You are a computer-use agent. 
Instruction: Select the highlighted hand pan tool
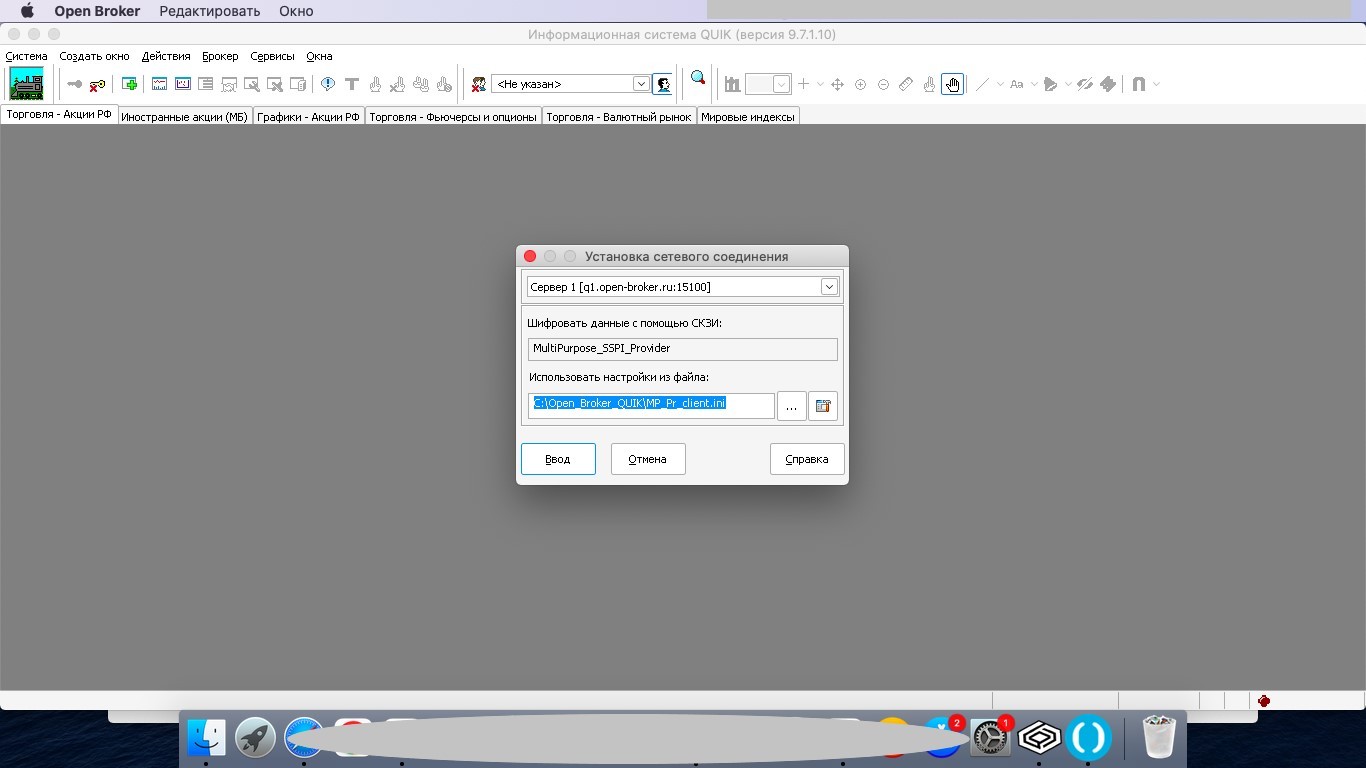pyautogui.click(x=952, y=84)
